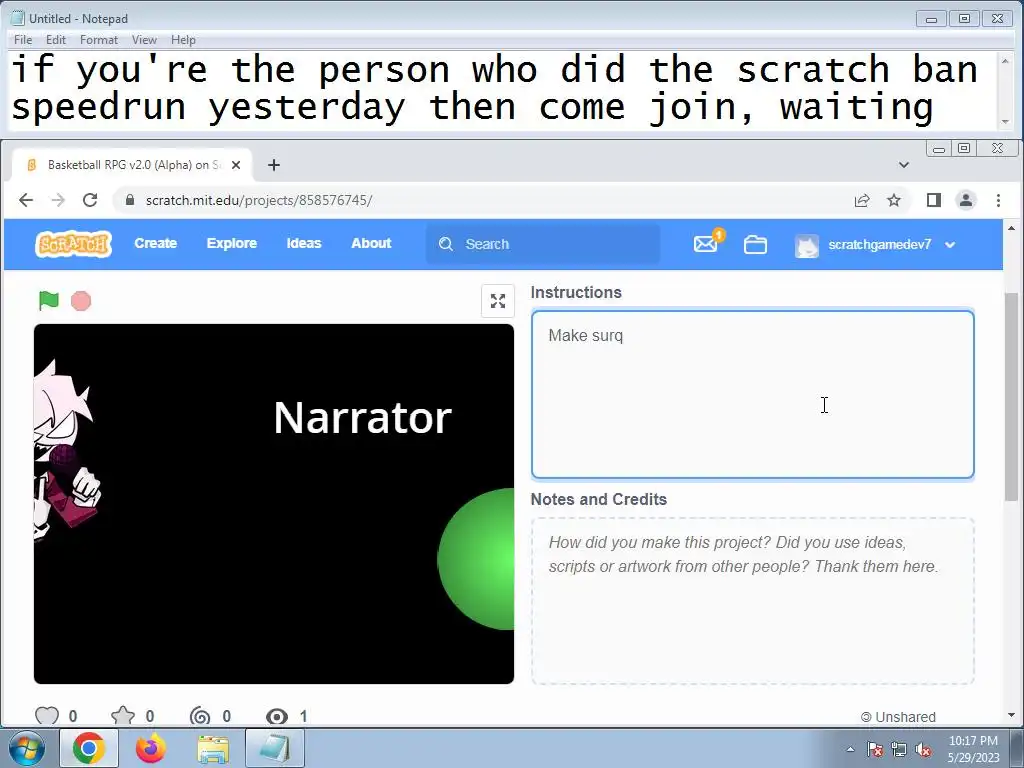Select the Basketball RPG v2.0 tab

point(133,165)
